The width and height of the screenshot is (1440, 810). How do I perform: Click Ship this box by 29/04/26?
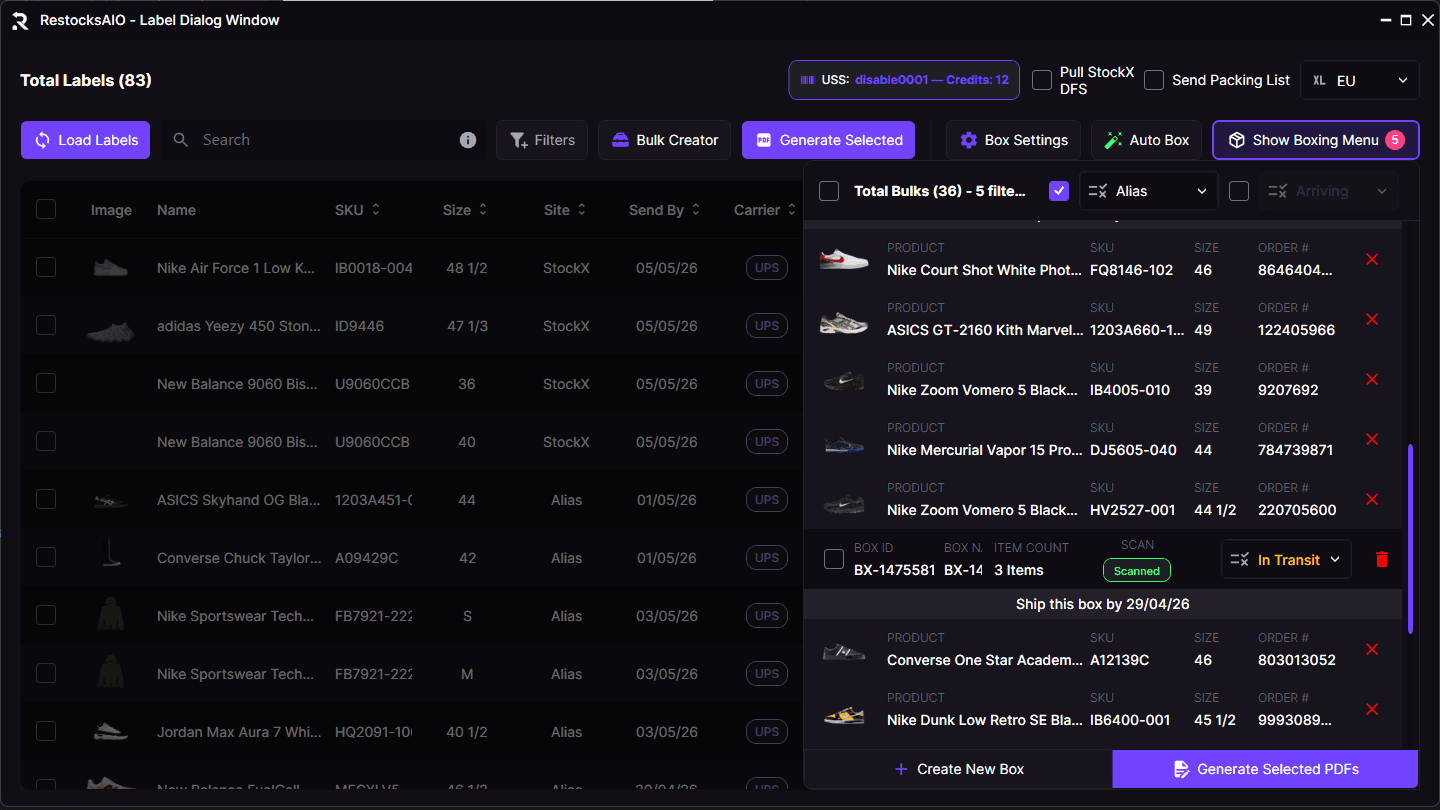(1103, 604)
